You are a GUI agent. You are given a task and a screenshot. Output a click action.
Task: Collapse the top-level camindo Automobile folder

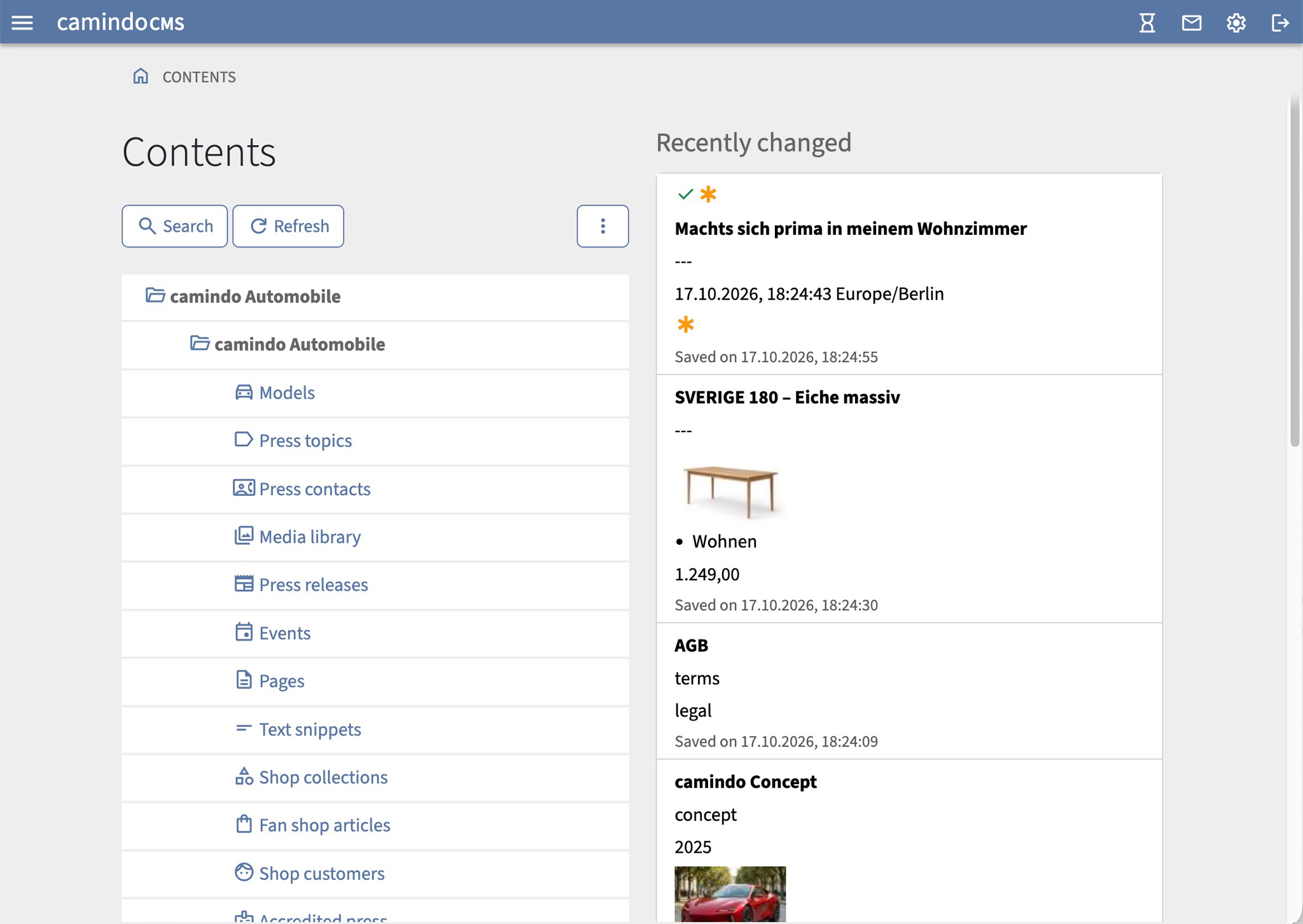tap(155, 295)
